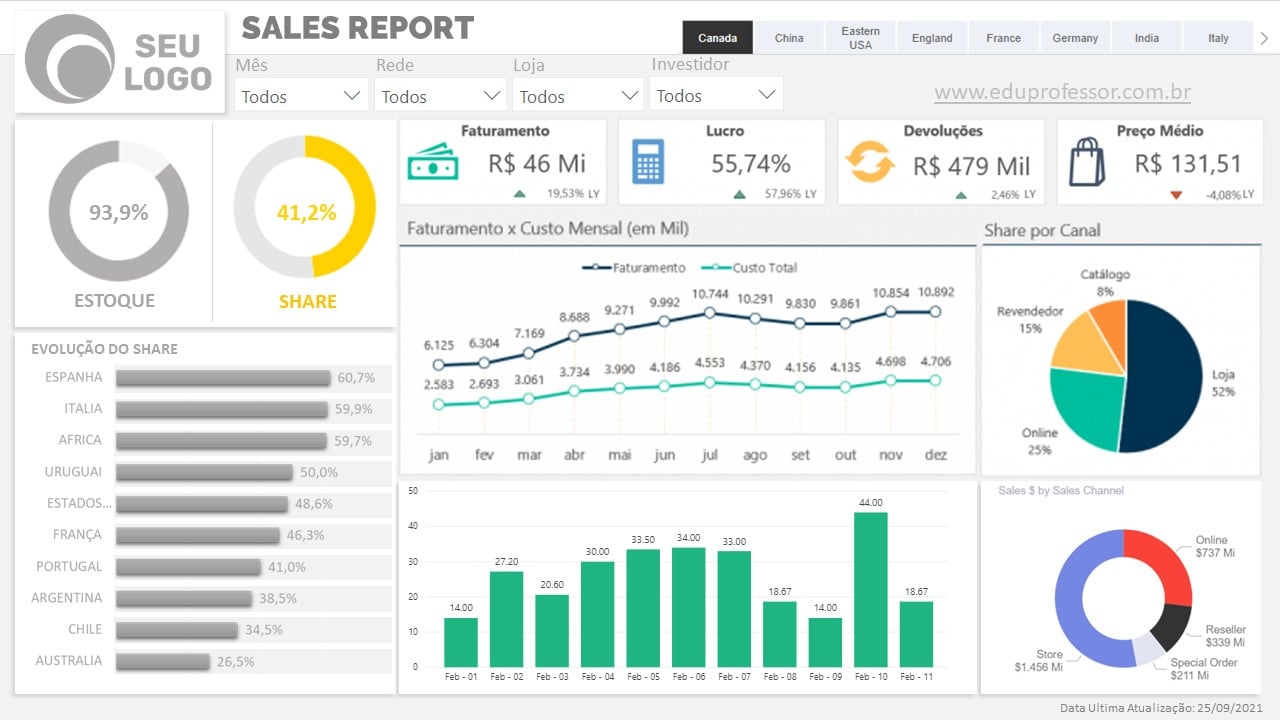Click the ESPANHA share bar
The height and width of the screenshot is (720, 1280).
pyautogui.click(x=223, y=378)
